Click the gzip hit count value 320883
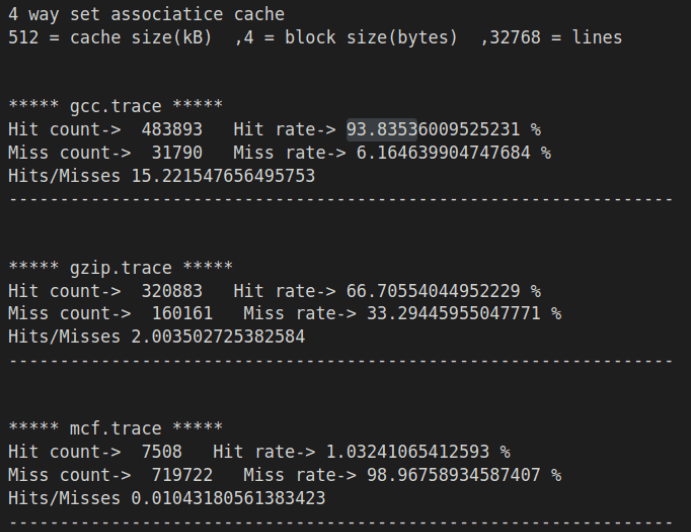The height and width of the screenshot is (532, 691). coord(172,291)
